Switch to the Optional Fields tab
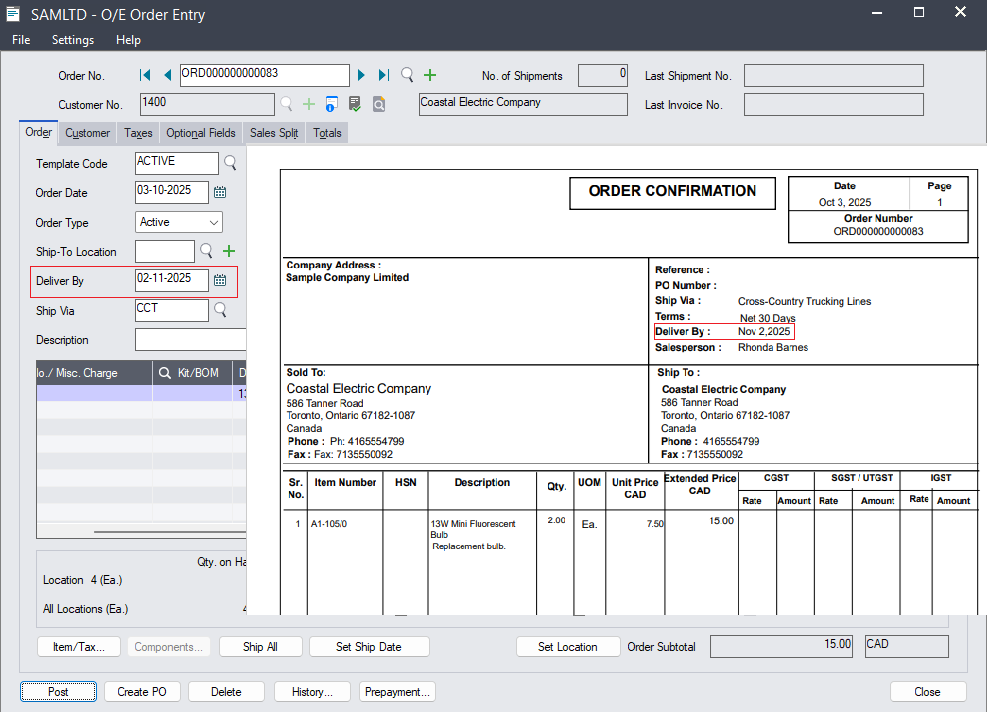Image resolution: width=987 pixels, height=712 pixels. click(201, 133)
